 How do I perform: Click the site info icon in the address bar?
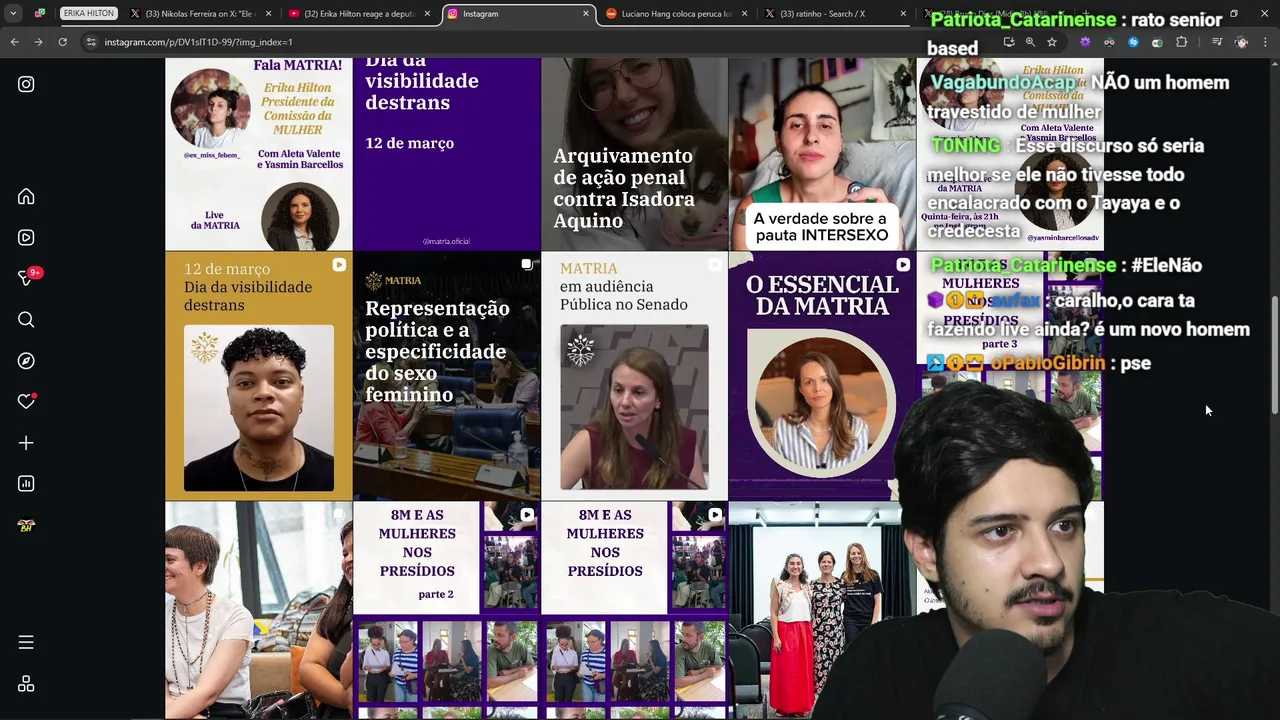pyautogui.click(x=91, y=42)
